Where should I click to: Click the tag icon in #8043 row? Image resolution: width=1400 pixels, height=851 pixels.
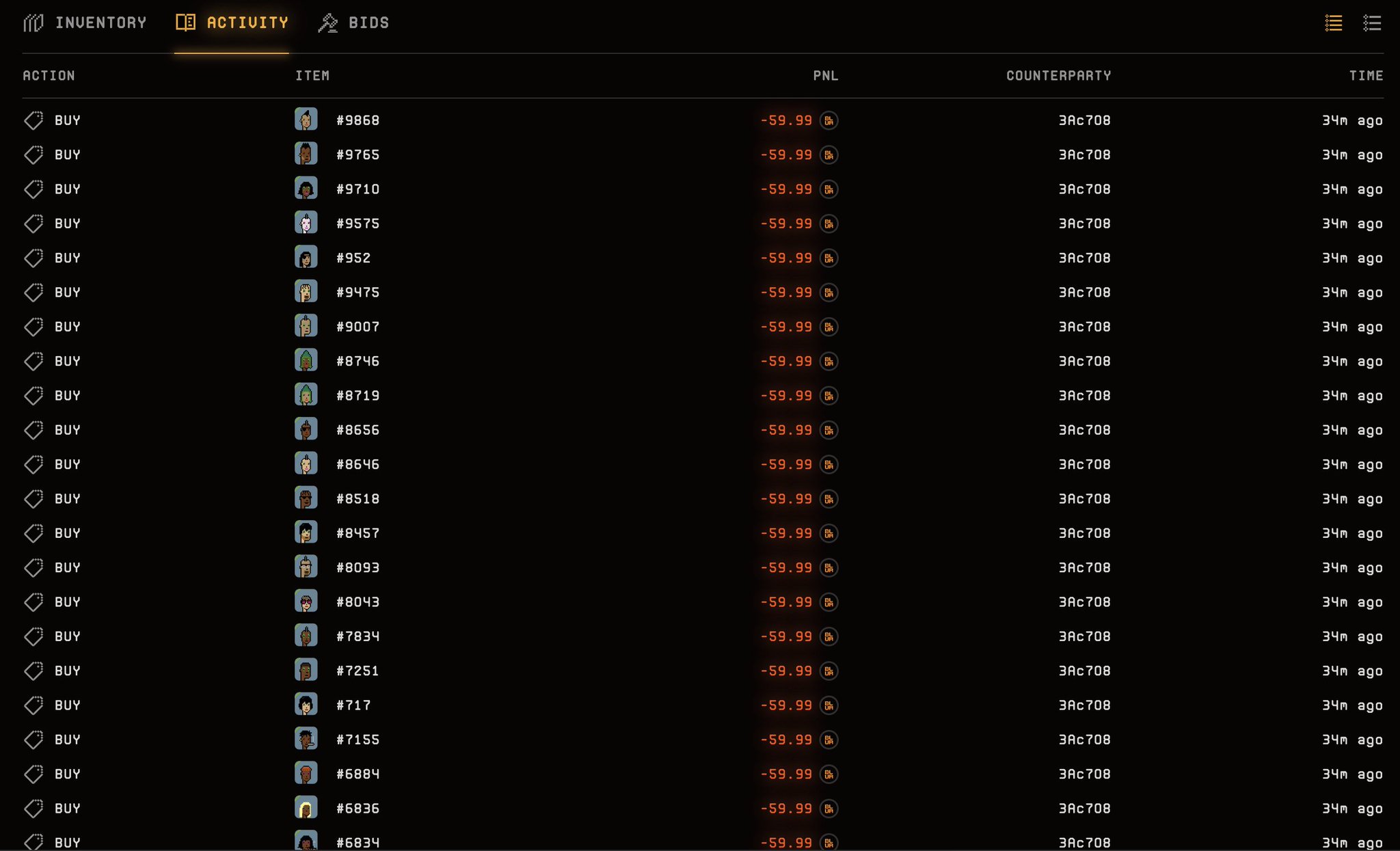pos(33,602)
